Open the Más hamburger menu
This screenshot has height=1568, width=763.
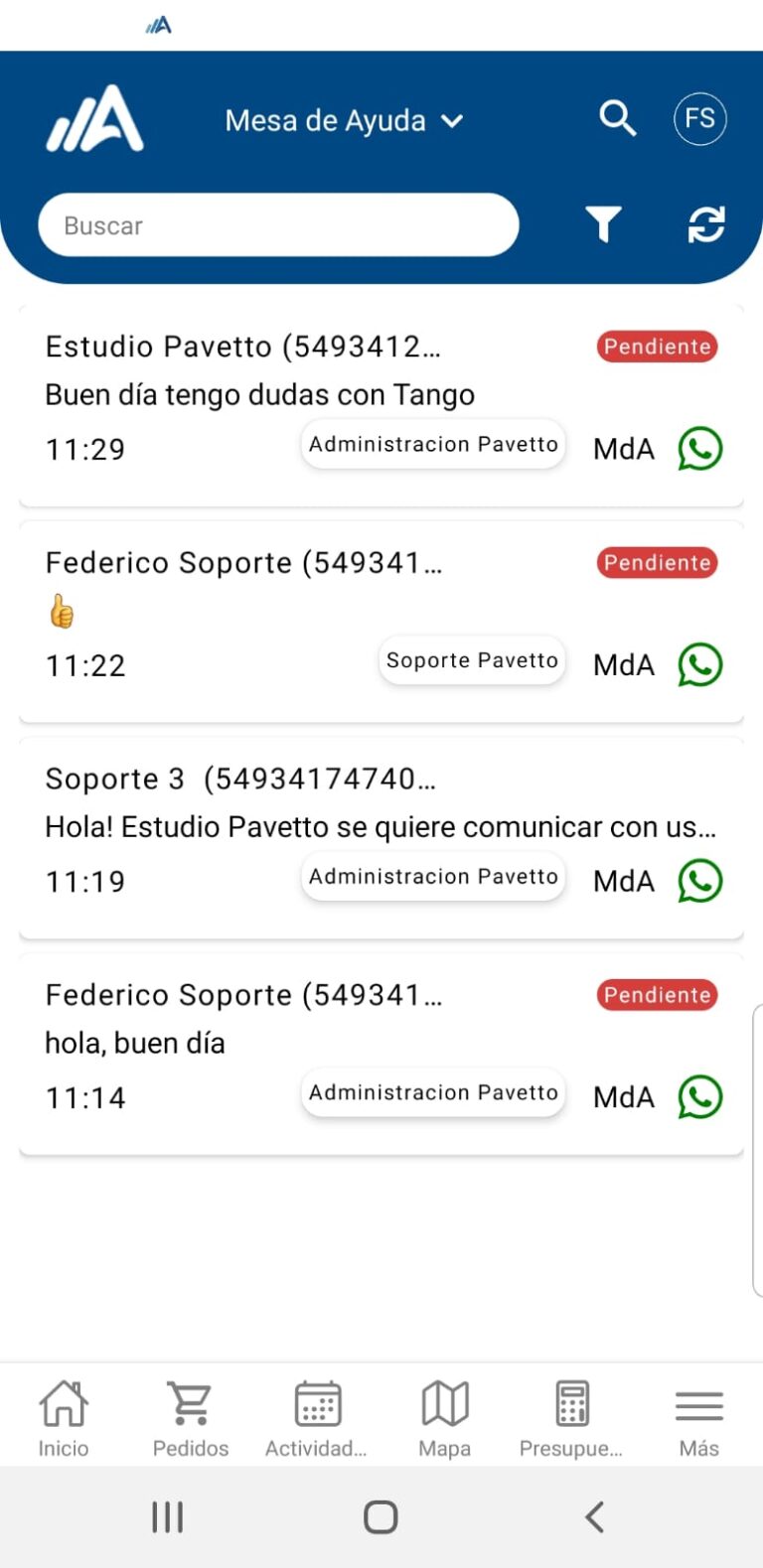698,1418
